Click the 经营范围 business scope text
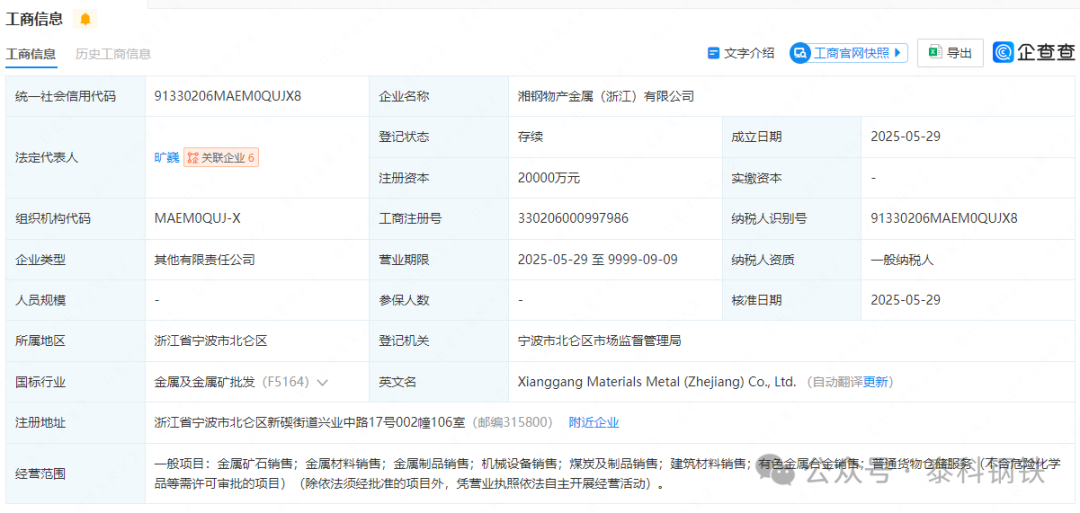Screen dimensions: 1080x513 pos(608,472)
